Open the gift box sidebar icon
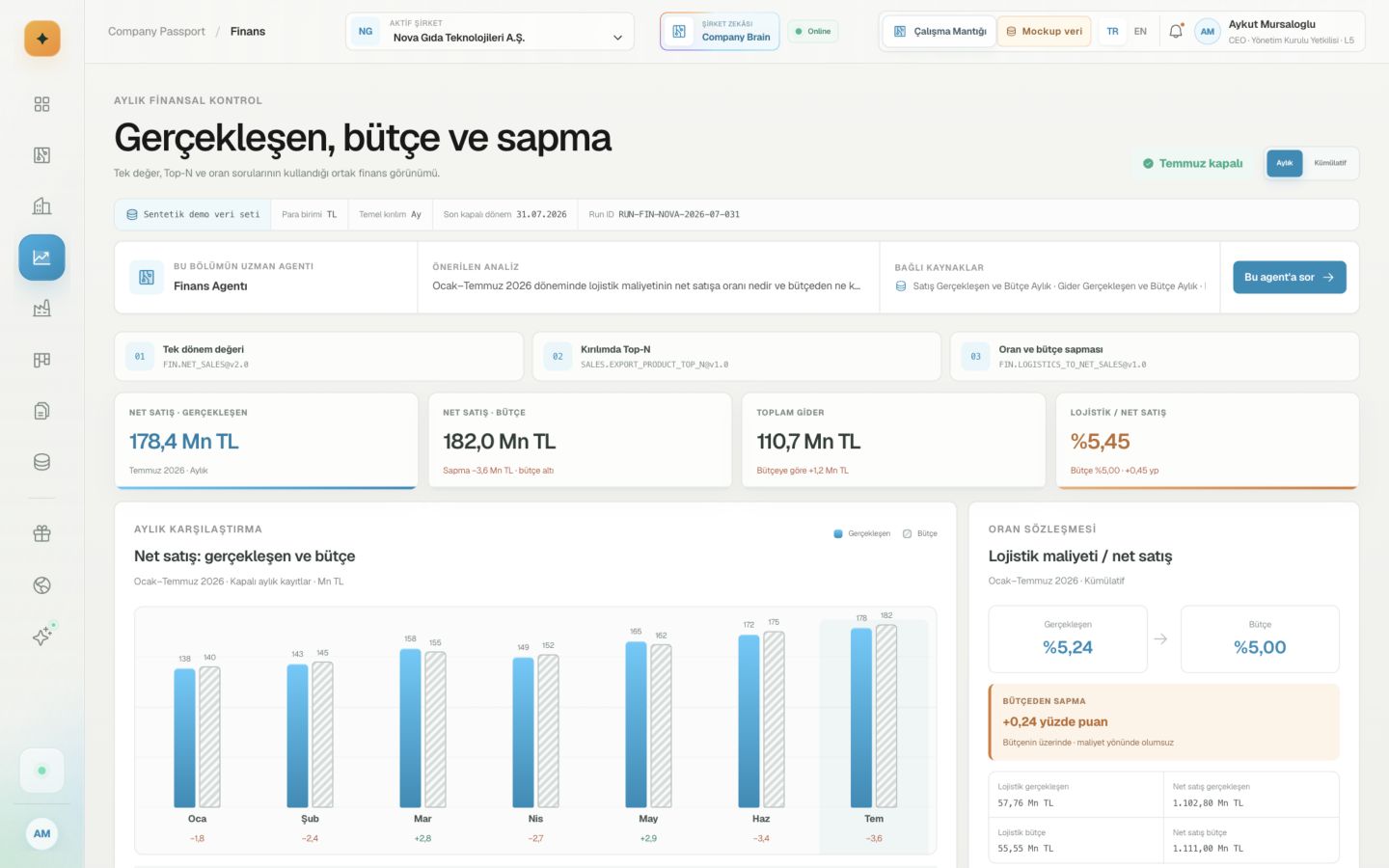The width and height of the screenshot is (1389, 868). [41, 533]
